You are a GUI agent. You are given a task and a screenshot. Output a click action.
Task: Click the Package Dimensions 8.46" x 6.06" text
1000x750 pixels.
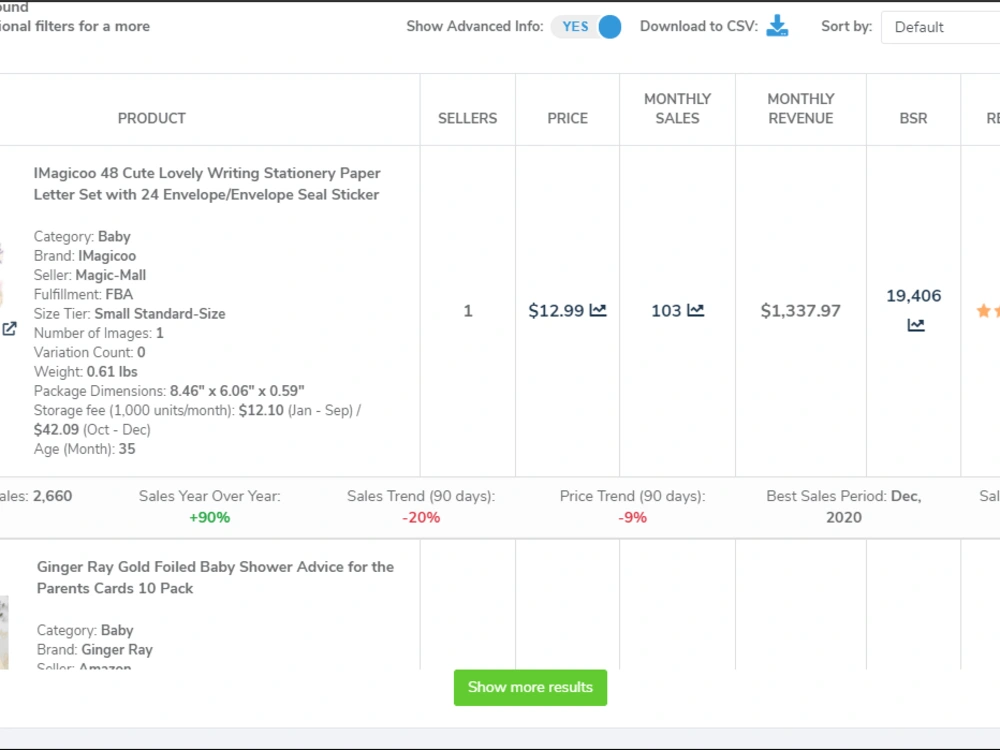click(169, 391)
